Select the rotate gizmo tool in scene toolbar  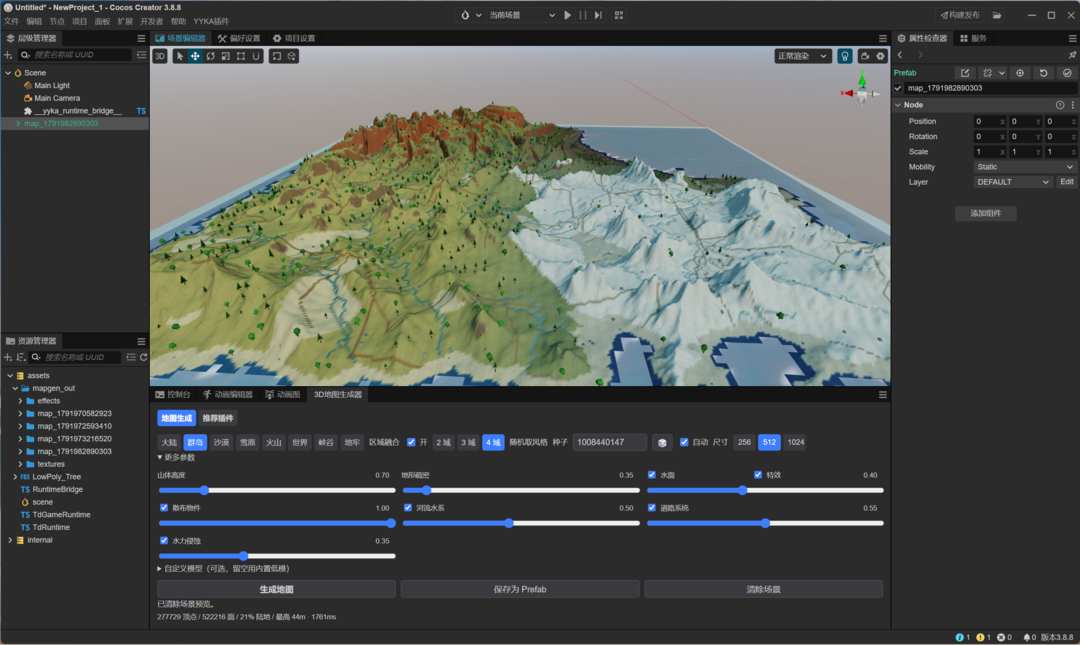(211, 57)
